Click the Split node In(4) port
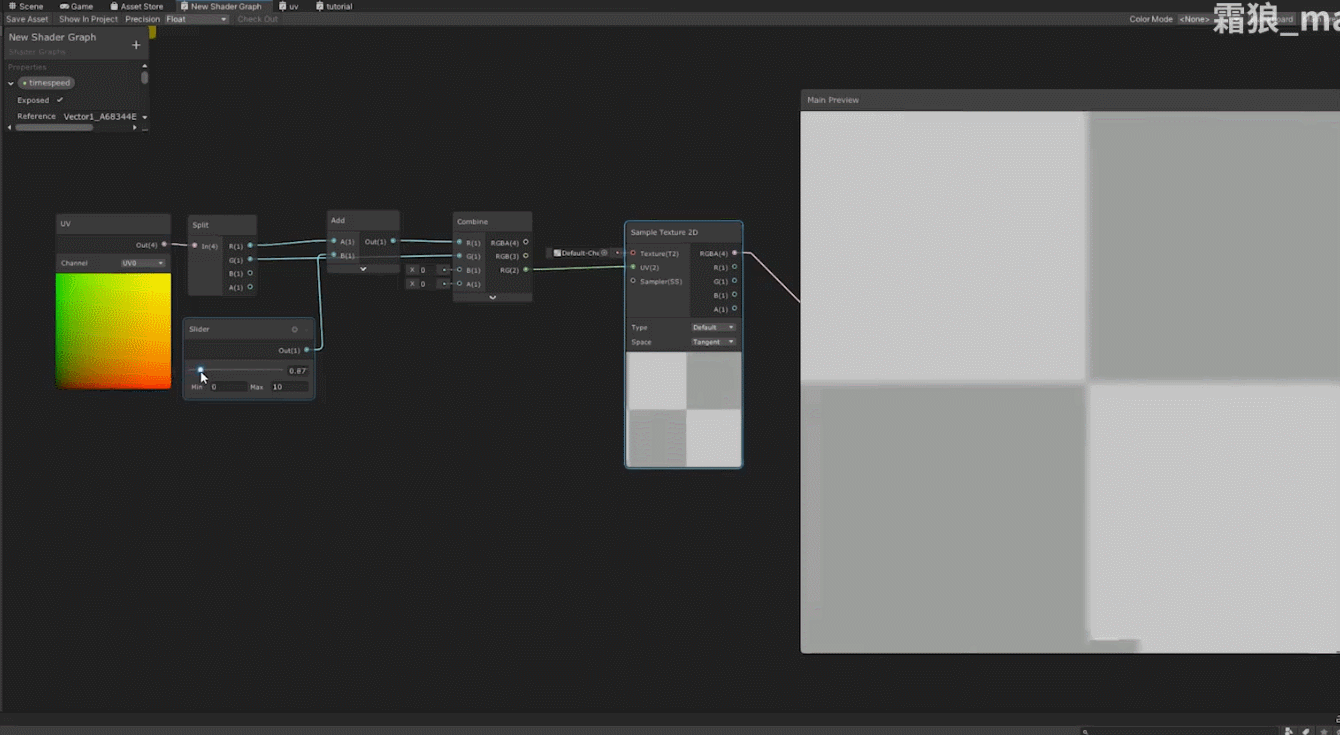 click(195, 246)
